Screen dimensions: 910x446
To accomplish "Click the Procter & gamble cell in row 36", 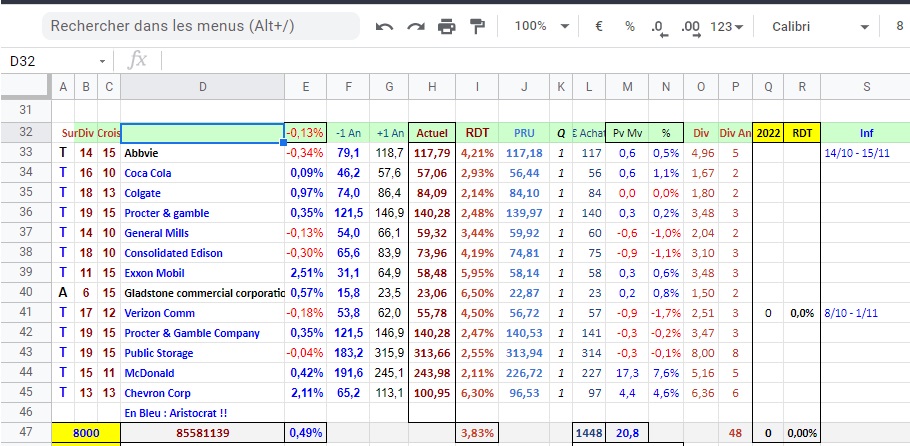I will pyautogui.click(x=203, y=213).
